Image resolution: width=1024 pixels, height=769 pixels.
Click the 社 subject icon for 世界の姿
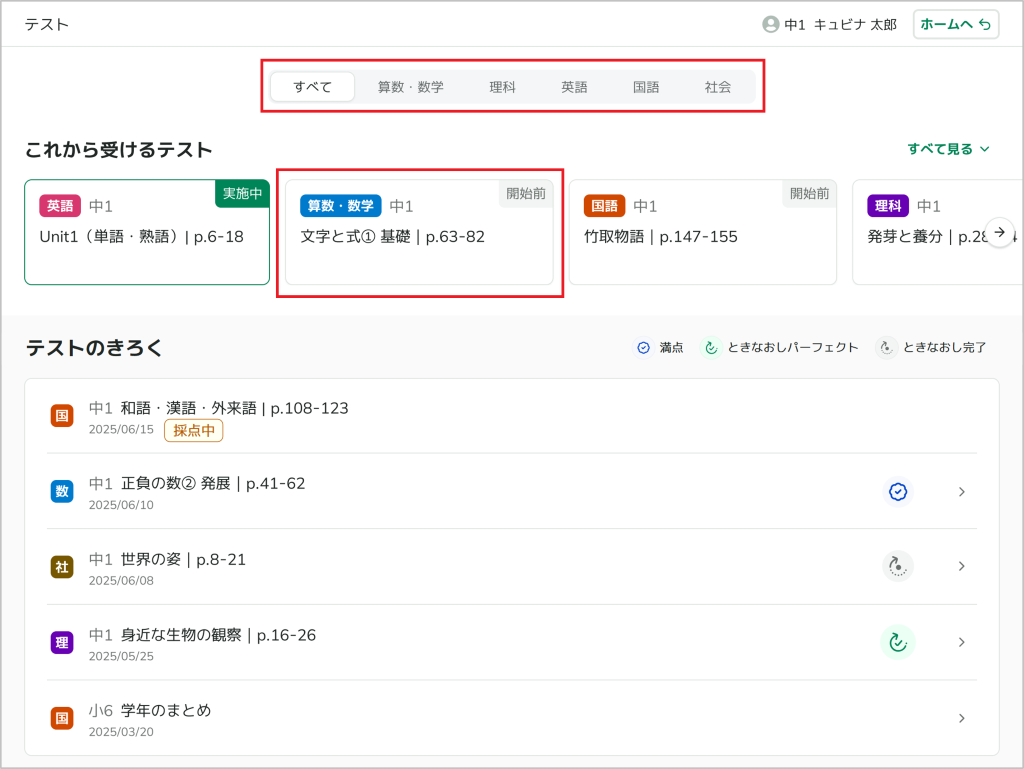click(x=62, y=567)
